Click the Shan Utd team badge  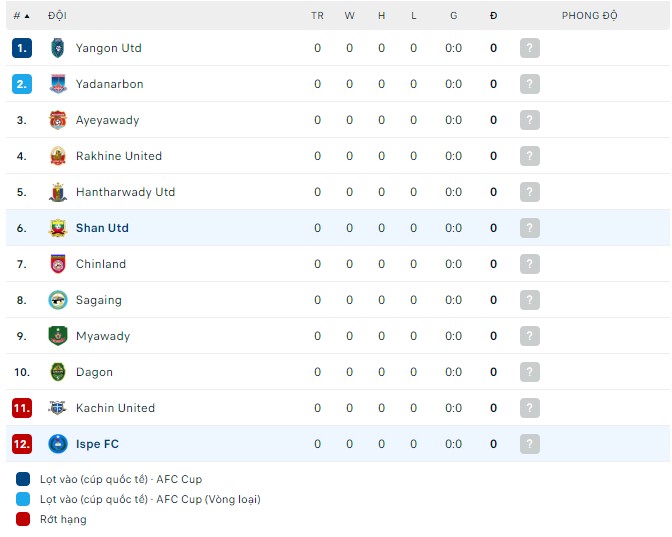57,228
